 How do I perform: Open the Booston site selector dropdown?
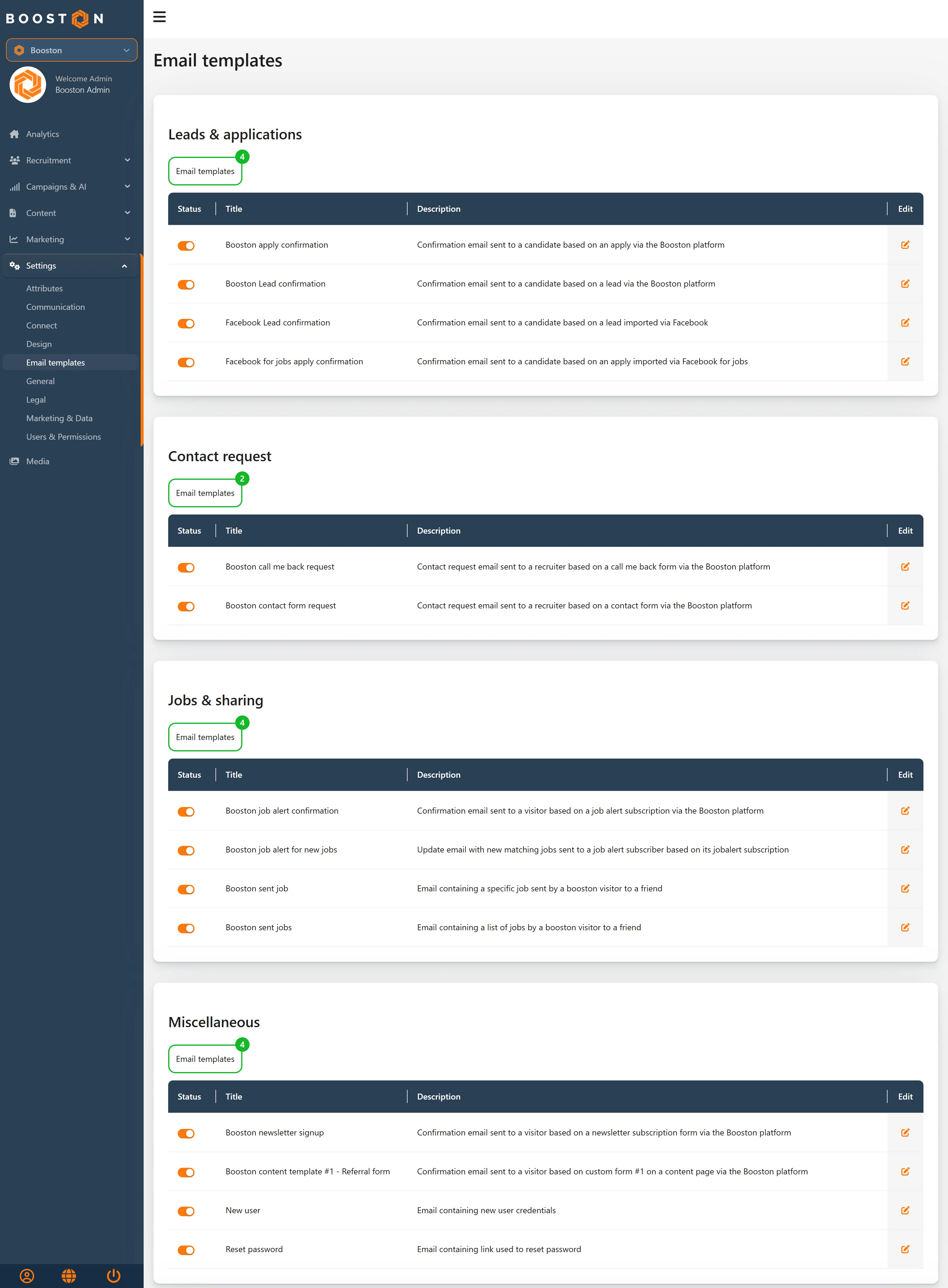pos(72,51)
